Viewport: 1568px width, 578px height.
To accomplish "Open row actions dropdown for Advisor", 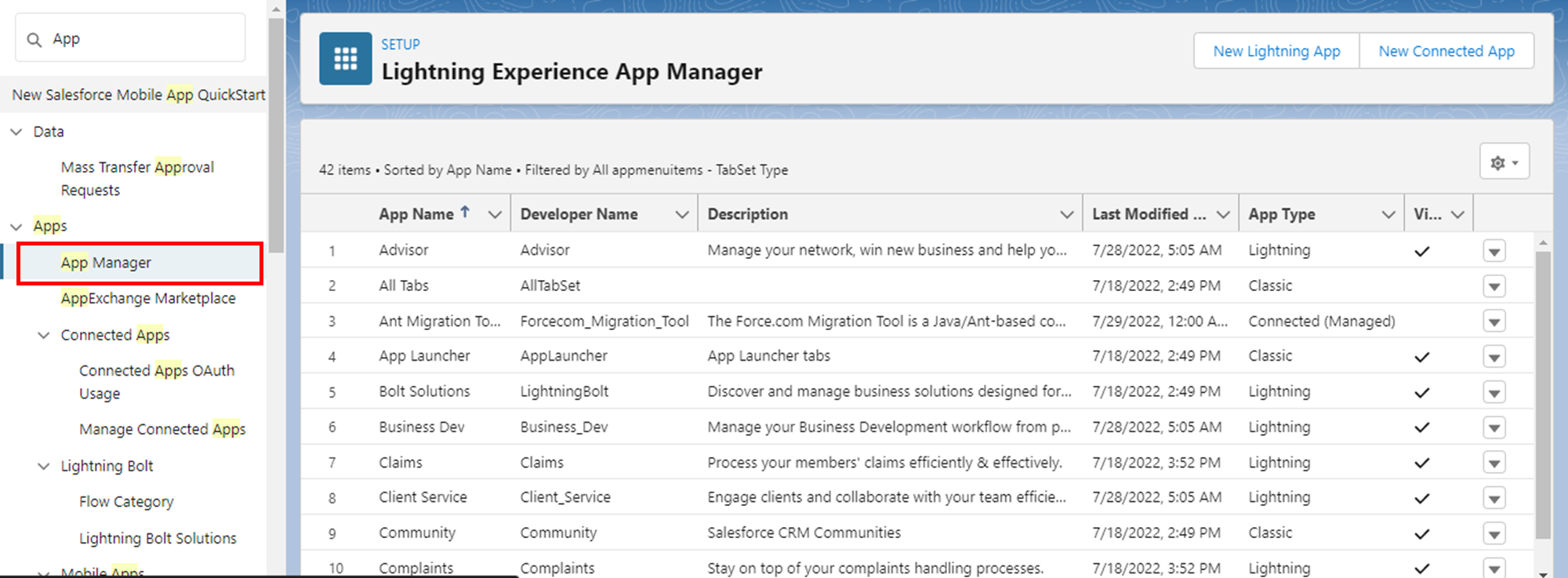I will [1494, 251].
